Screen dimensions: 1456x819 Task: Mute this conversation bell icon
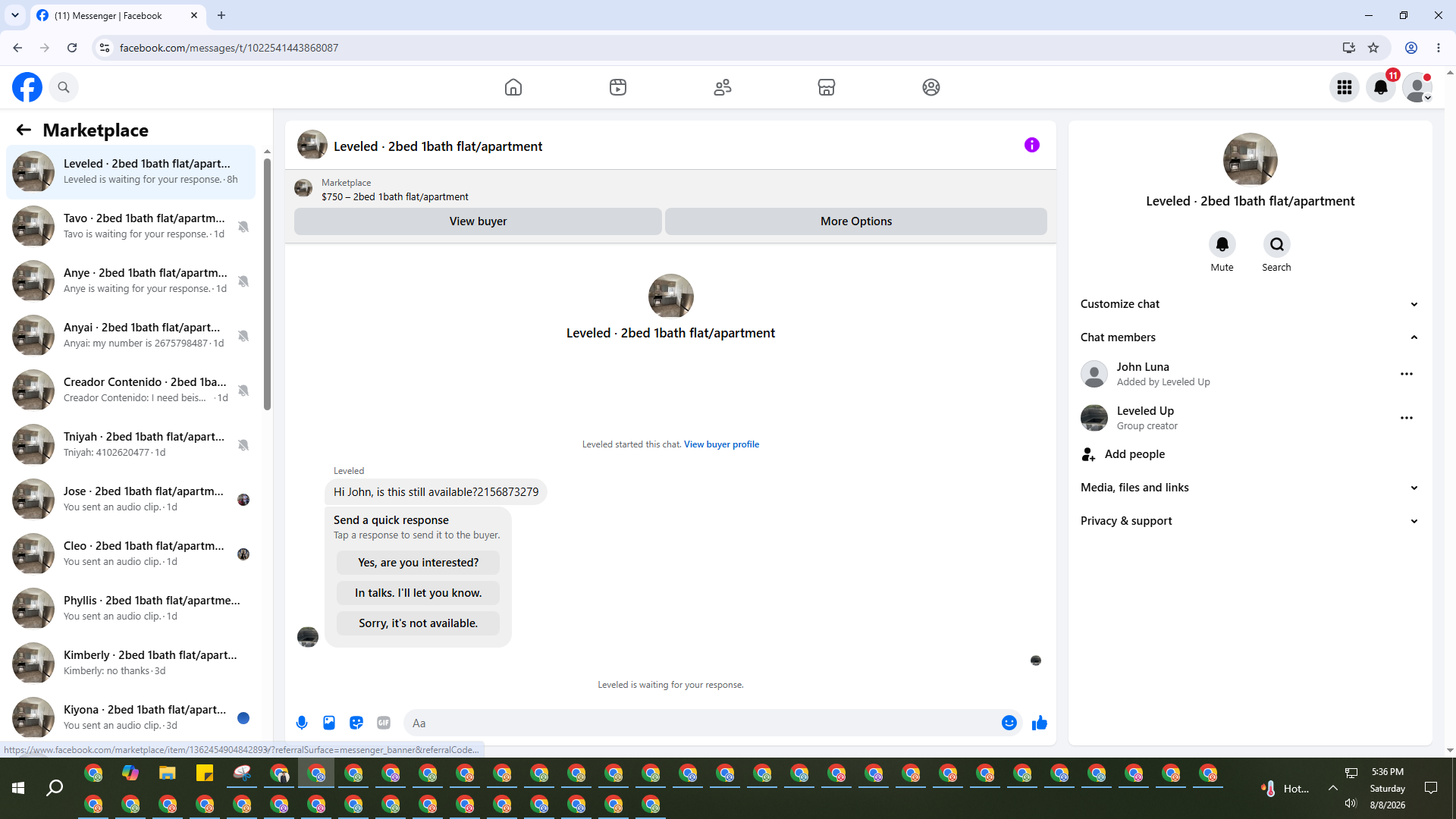(1222, 244)
